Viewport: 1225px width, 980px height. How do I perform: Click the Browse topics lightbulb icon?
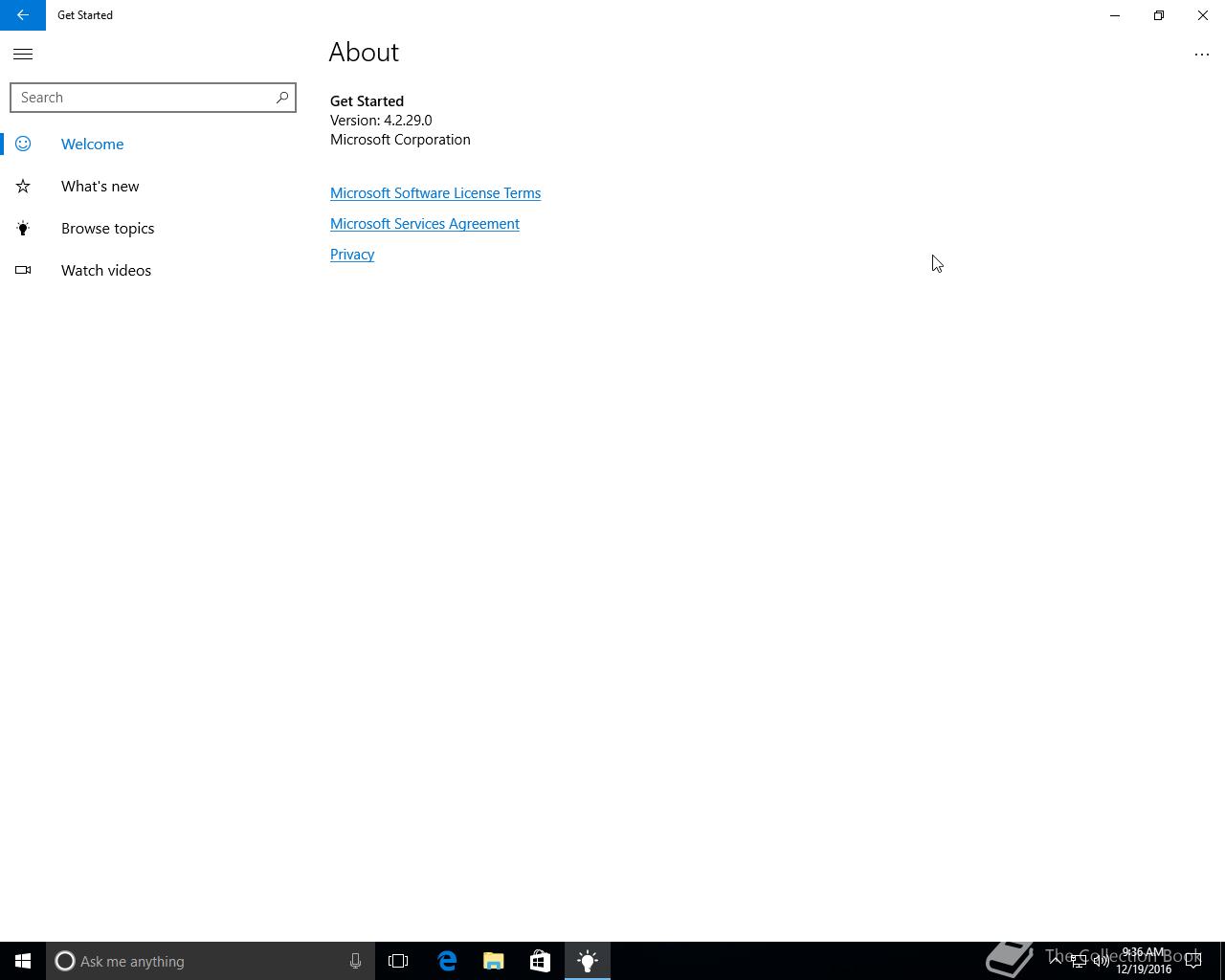23,228
